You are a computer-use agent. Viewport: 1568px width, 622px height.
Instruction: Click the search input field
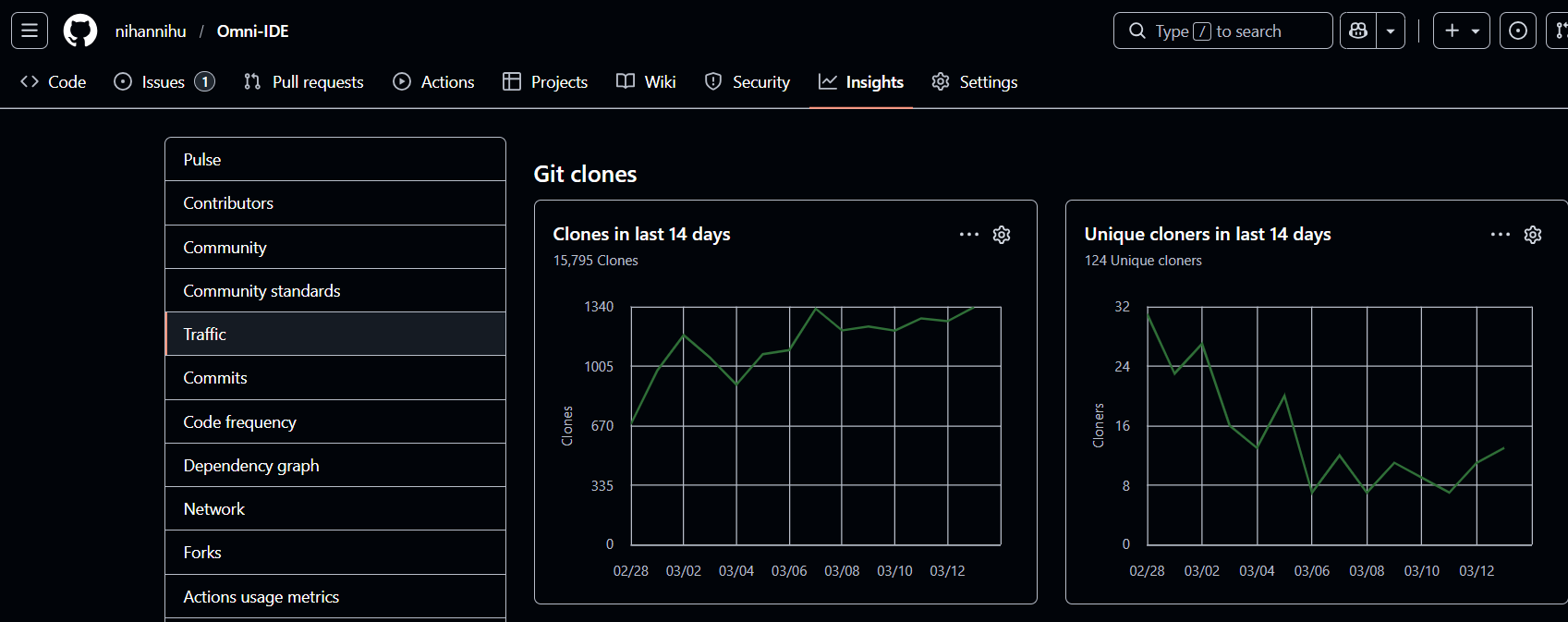tap(1223, 30)
